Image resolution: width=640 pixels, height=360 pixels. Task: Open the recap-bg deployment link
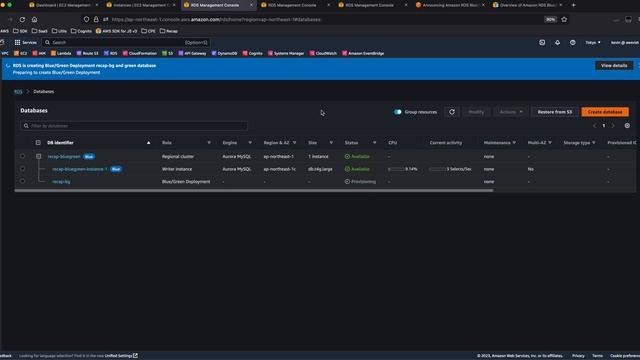tap(61, 182)
